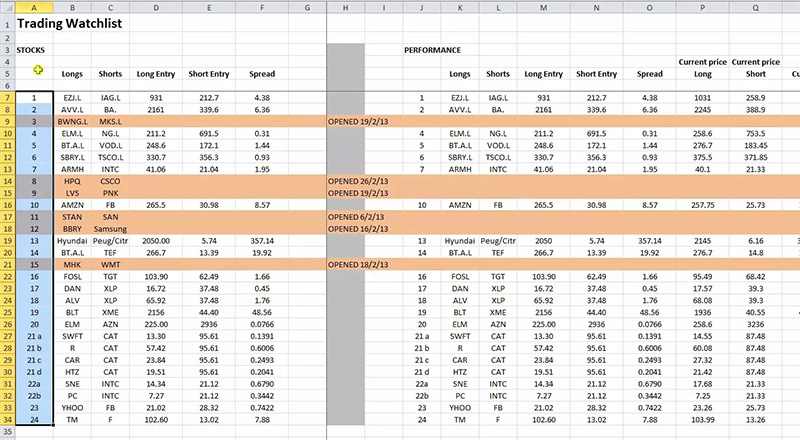Image resolution: width=800 pixels, height=440 pixels.
Task: Select the 103.99 current long price
Action: [x=703, y=420]
